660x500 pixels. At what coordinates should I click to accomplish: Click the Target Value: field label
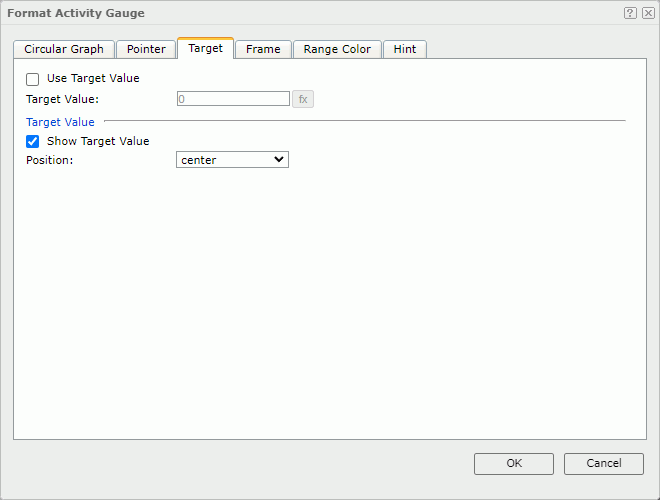62,99
